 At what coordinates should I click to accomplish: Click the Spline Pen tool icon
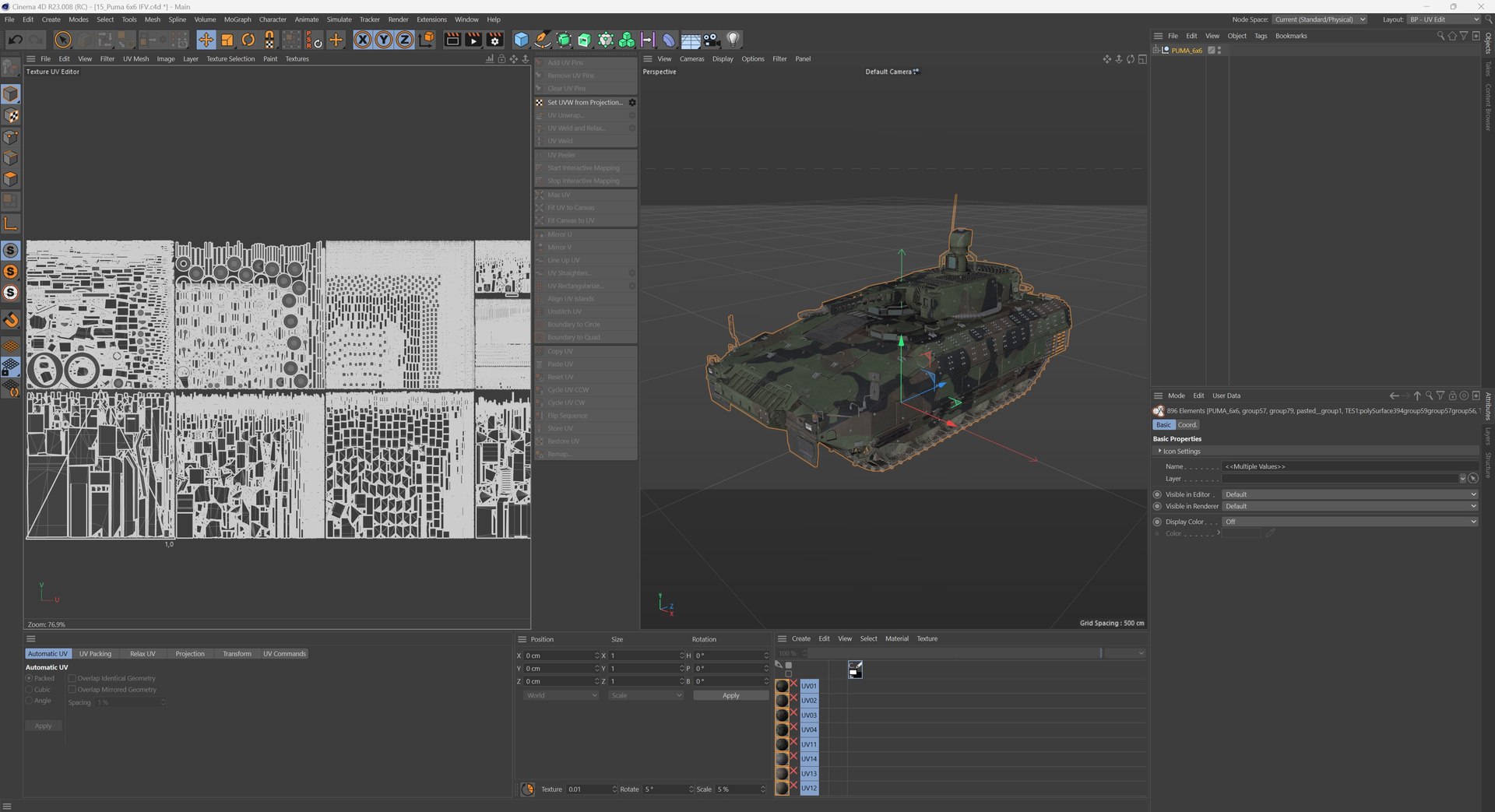tap(543, 40)
